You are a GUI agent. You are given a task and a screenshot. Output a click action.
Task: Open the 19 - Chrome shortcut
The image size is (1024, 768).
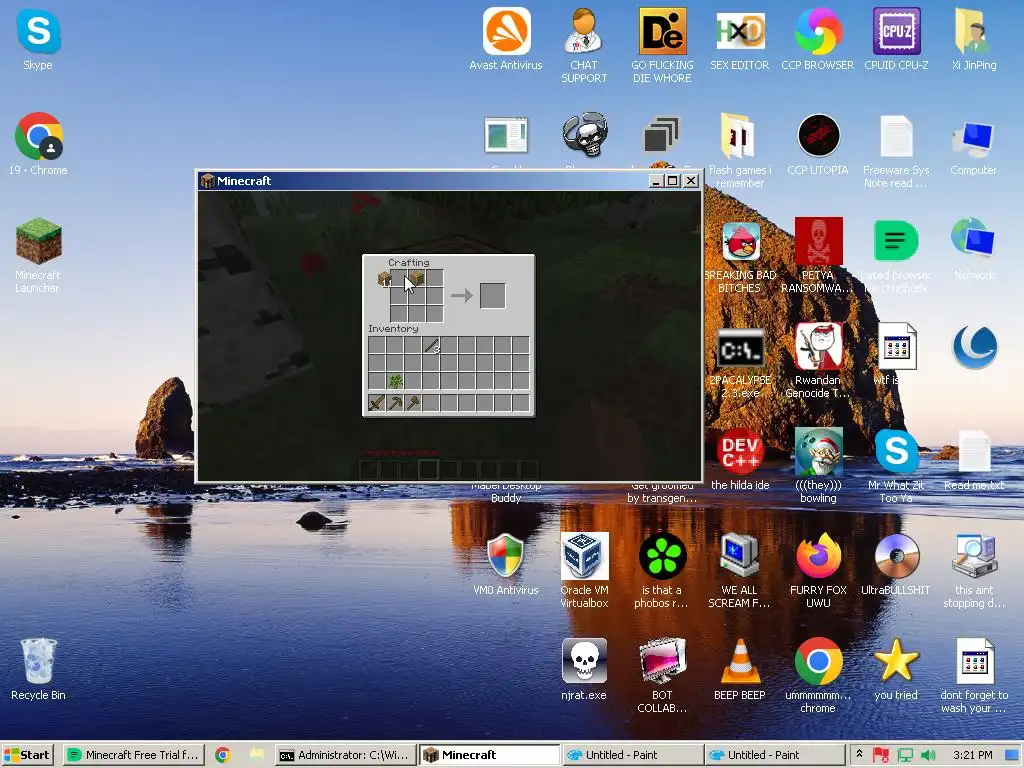point(39,144)
